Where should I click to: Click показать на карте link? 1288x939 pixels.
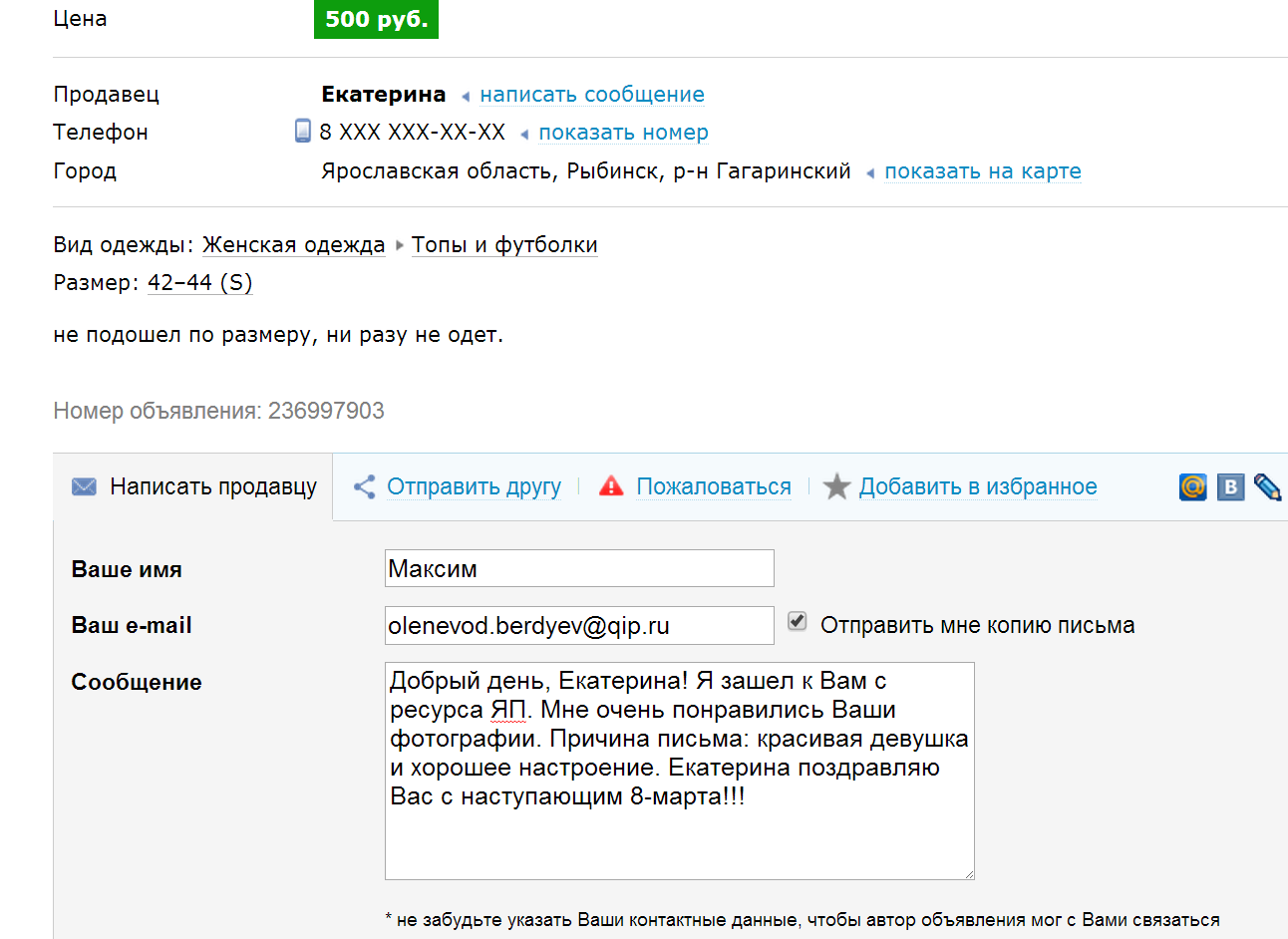coord(983,171)
